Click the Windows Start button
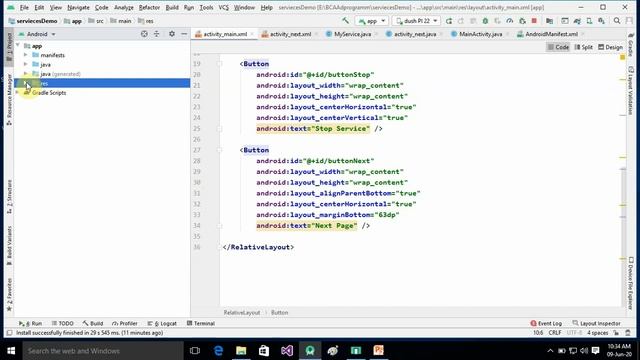This screenshot has width=640, height=360. (11, 351)
